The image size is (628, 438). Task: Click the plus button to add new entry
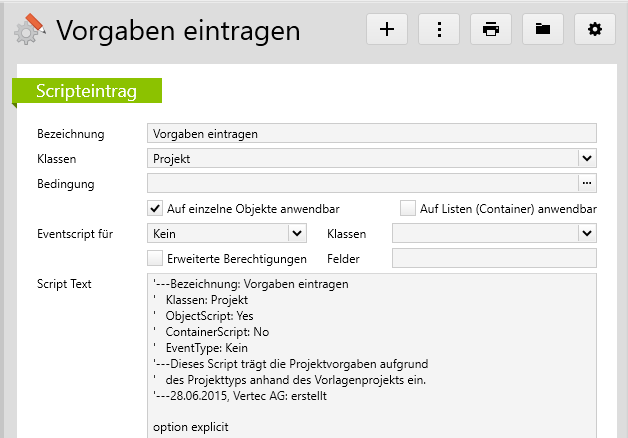pos(387,29)
